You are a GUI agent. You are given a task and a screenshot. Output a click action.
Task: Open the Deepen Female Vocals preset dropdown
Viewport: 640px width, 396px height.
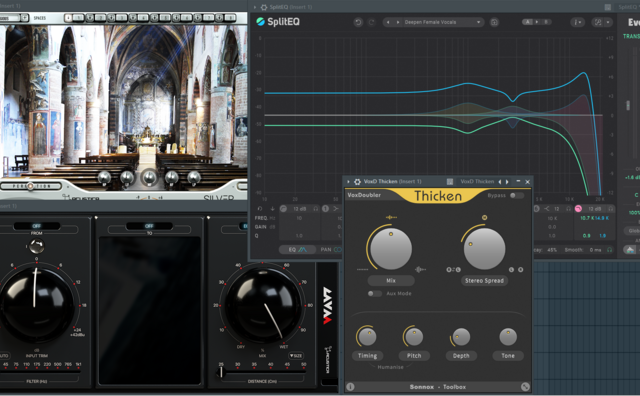(442, 22)
